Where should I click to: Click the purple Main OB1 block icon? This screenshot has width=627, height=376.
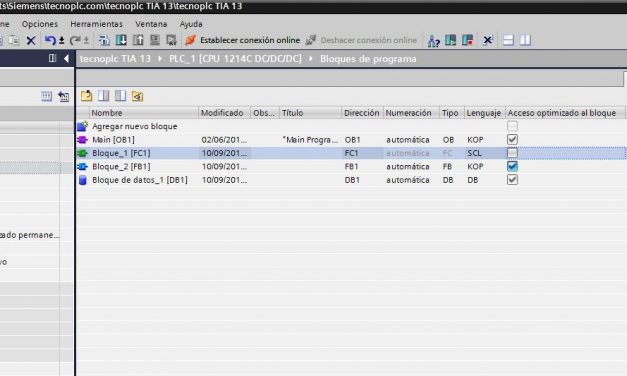[82, 140]
